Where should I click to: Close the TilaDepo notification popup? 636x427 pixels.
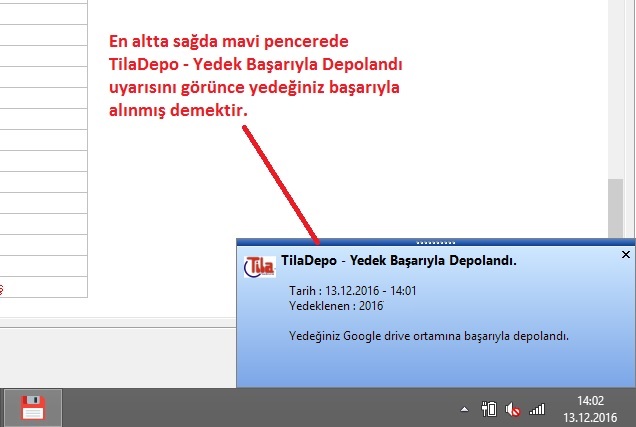pos(625,255)
